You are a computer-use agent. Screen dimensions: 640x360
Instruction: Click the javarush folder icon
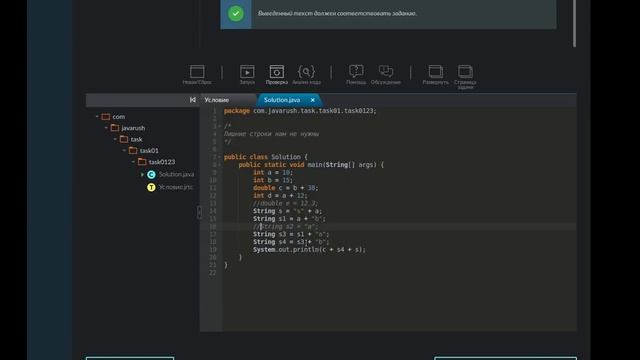point(115,128)
